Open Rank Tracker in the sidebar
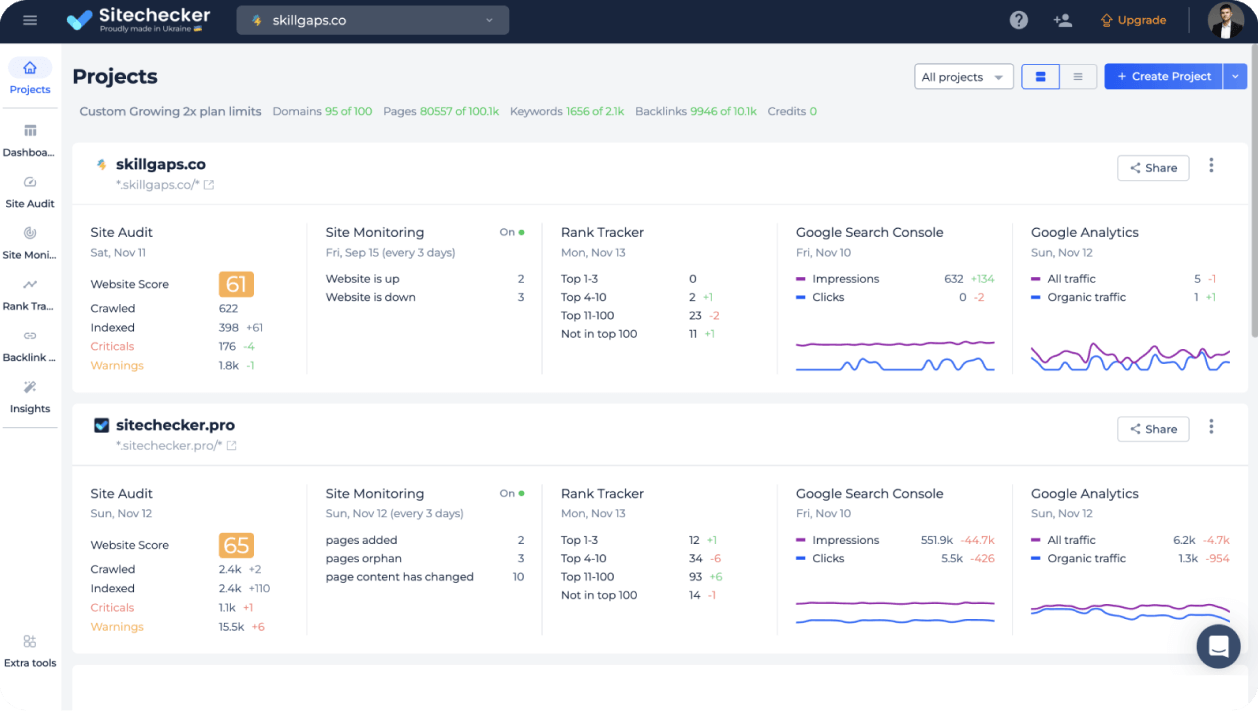This screenshot has width=1258, height=711. 30,295
